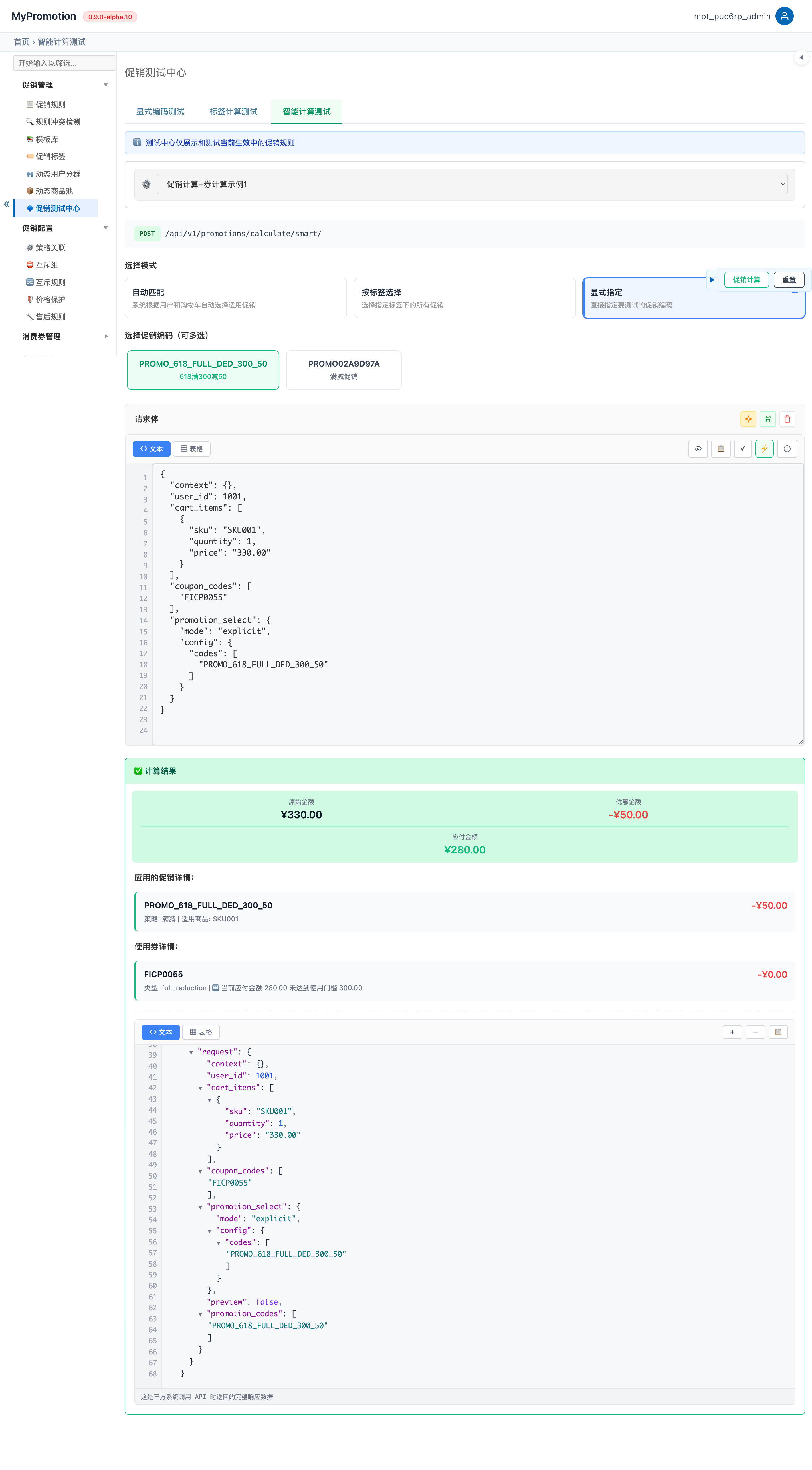Go to 首页 via the breadcrumb
The image size is (812, 1470).
click(x=22, y=42)
